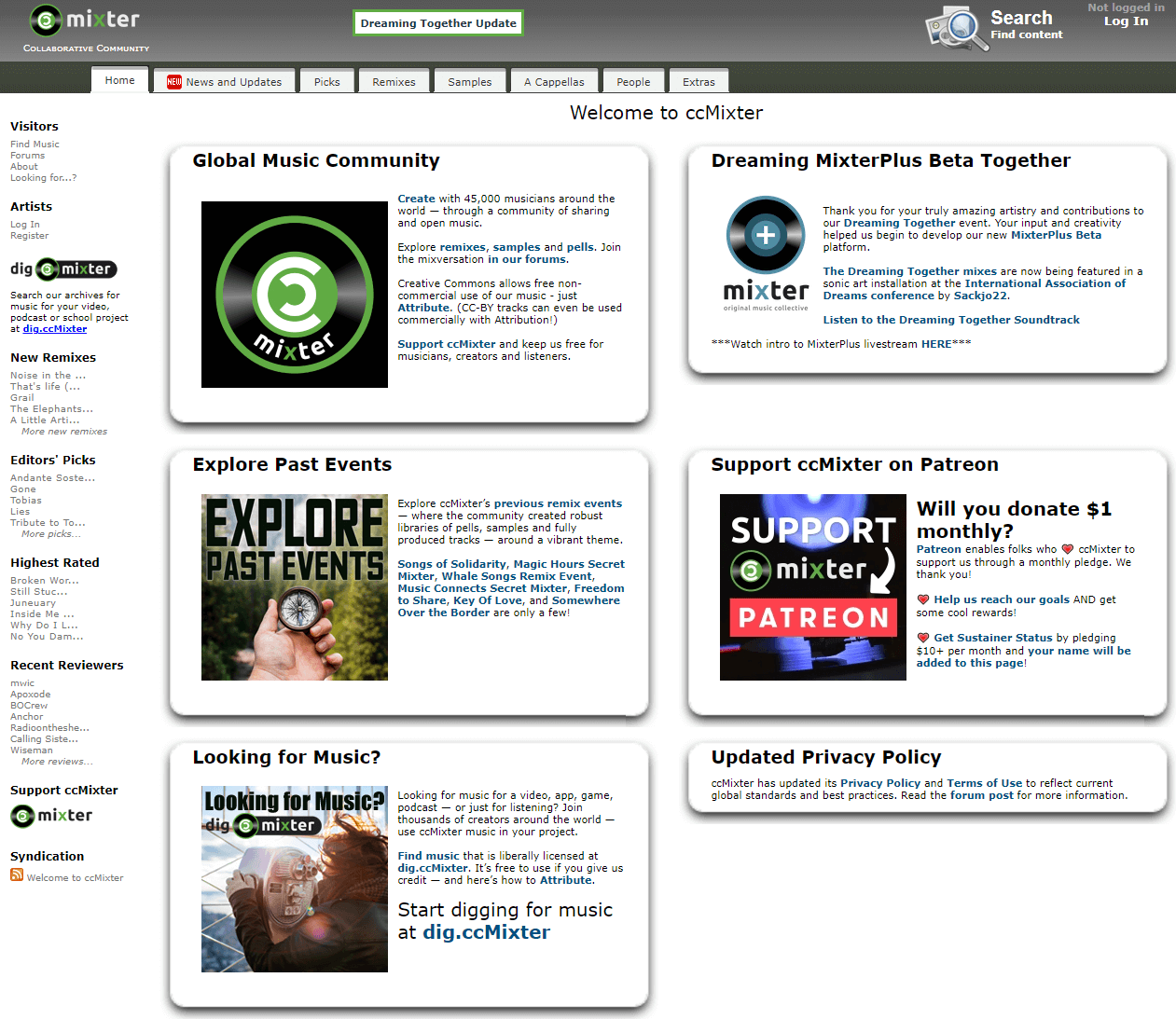The image size is (1176, 1019).
Task: Open the Terms of Use link
Action: point(985,783)
